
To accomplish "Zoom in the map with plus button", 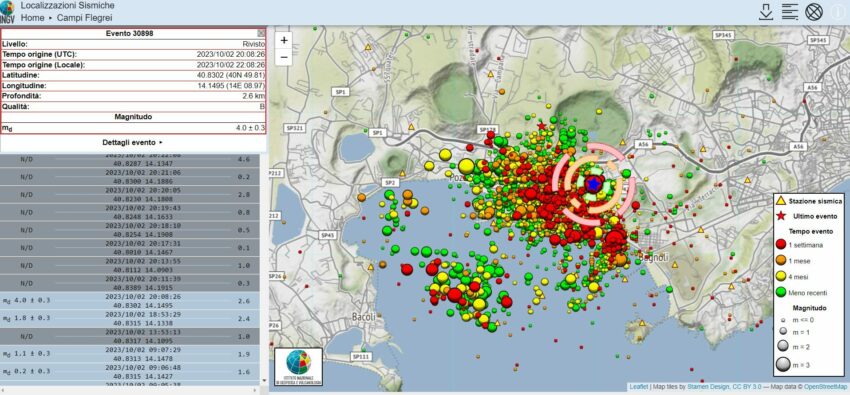I will 284,40.
